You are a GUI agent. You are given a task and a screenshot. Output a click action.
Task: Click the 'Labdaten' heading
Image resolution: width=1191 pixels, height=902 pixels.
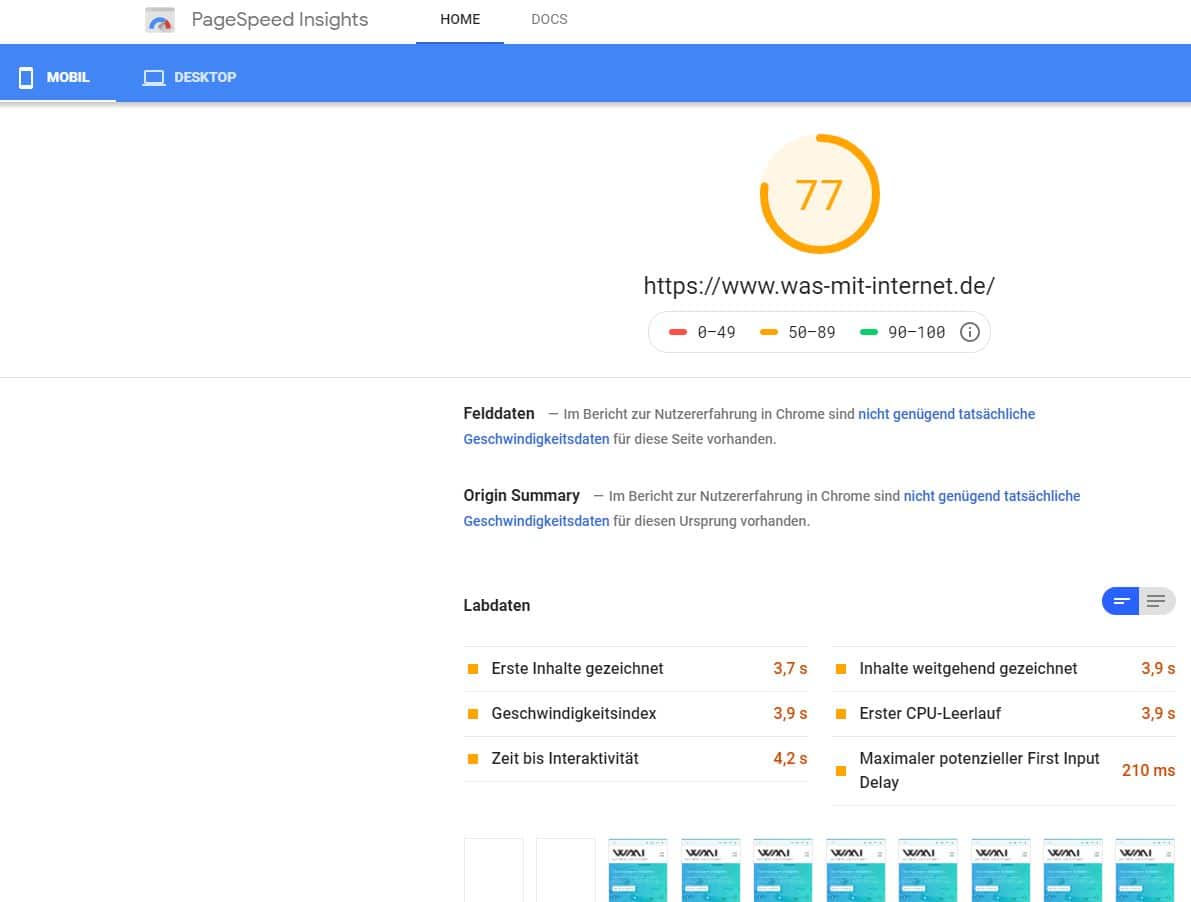pos(497,605)
